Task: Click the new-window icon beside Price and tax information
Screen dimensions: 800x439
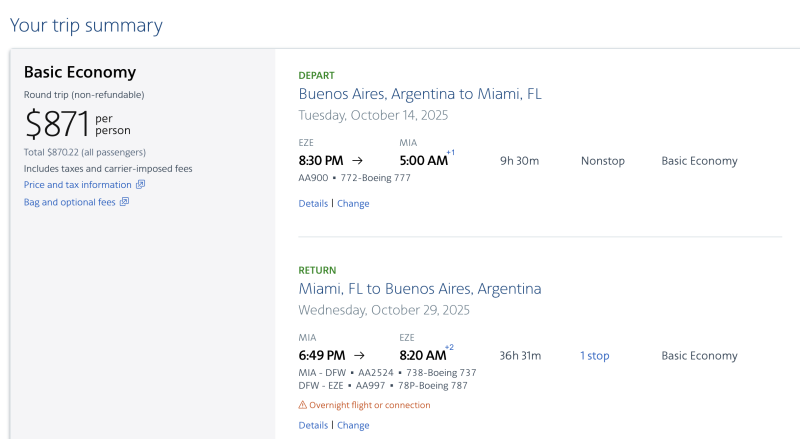Action: point(140,185)
